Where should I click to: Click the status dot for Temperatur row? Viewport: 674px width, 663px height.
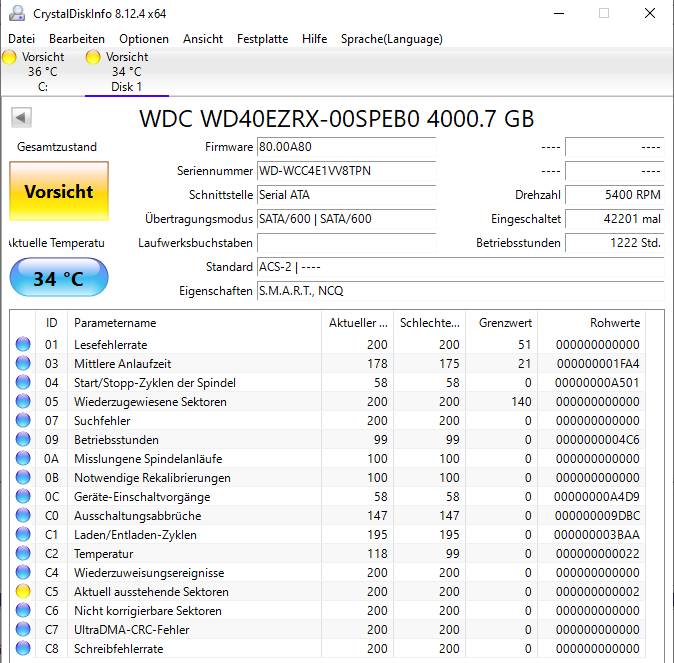23,553
